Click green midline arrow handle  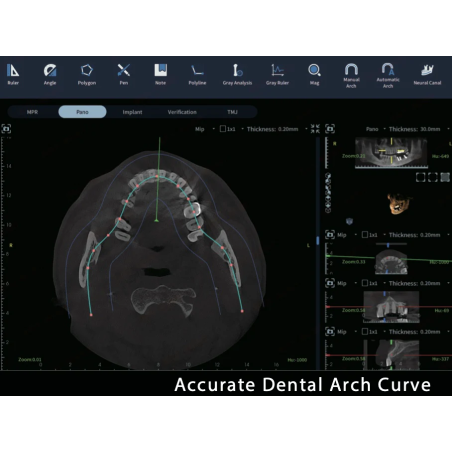[156, 220]
